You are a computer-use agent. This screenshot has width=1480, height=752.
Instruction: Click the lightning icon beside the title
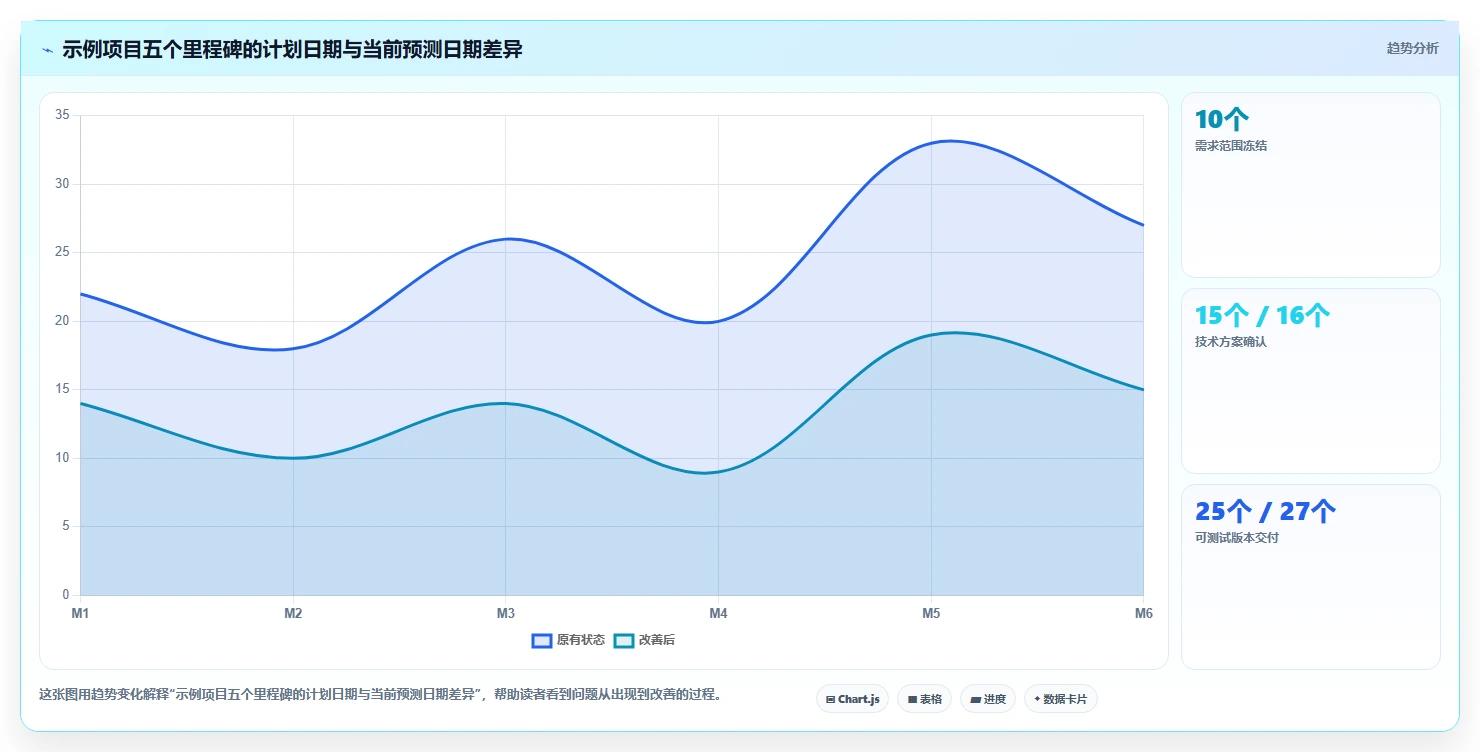[47, 49]
